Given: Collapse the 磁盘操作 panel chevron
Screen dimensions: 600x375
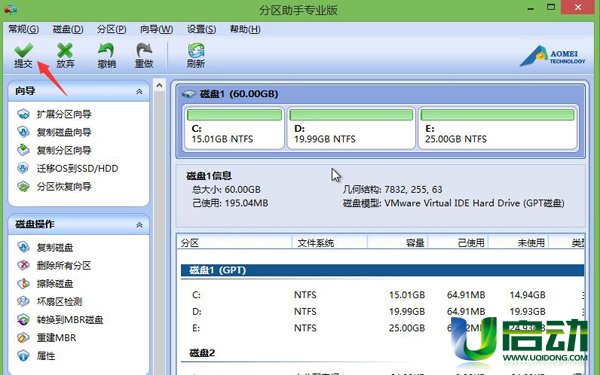Looking at the screenshot, I should (x=139, y=225).
